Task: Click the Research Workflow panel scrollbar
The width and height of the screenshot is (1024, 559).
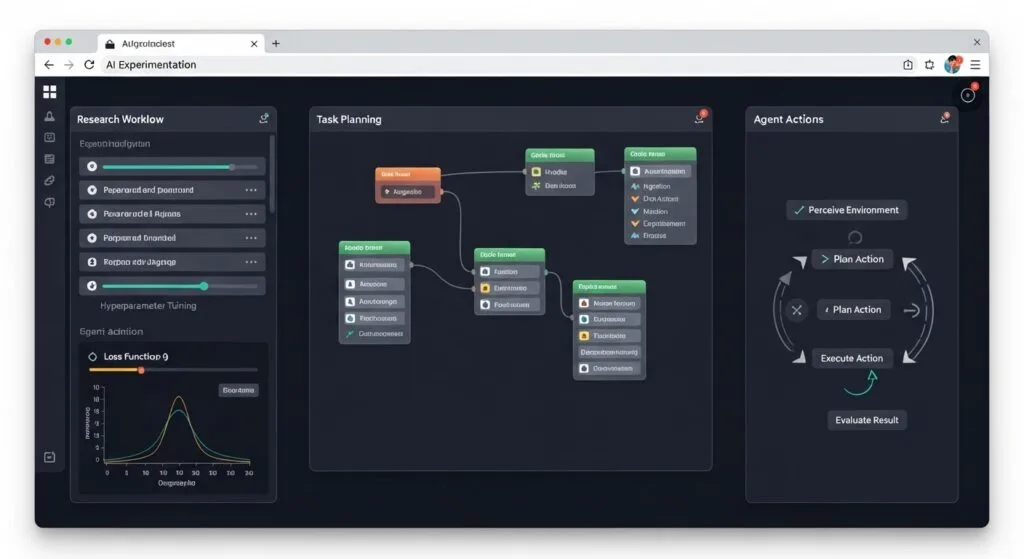Action: pos(272,173)
